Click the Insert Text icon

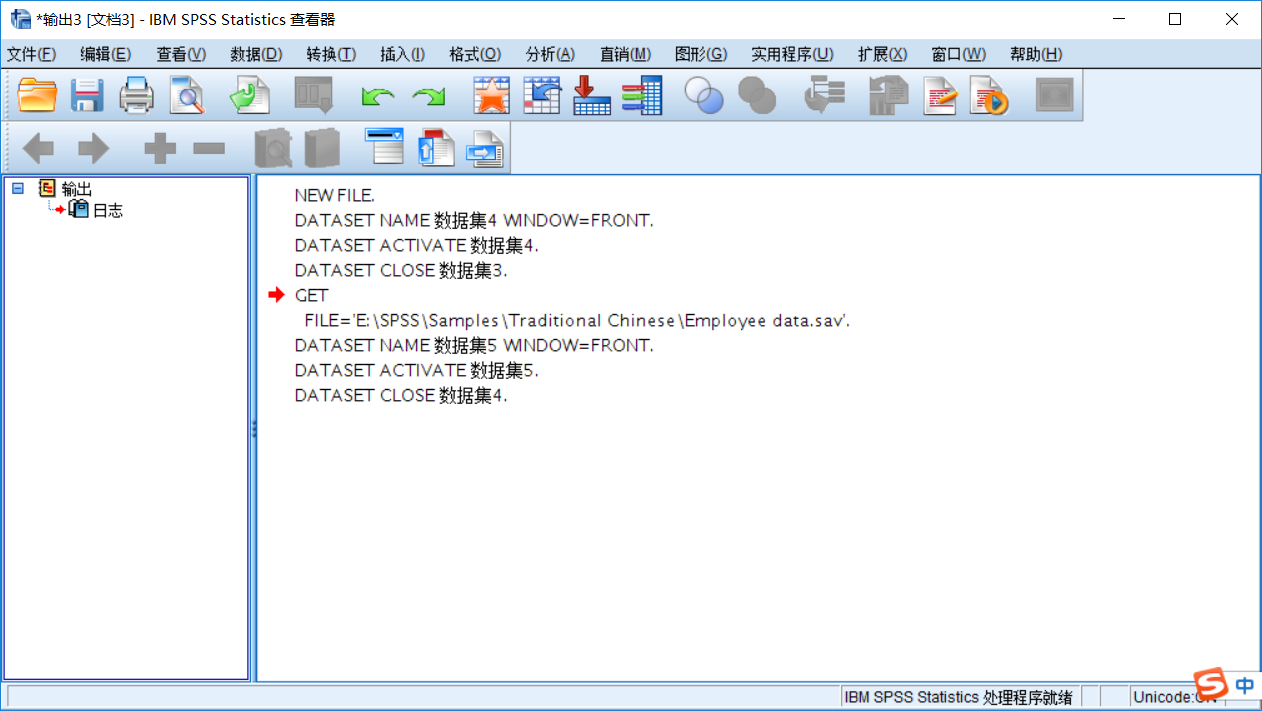(x=486, y=148)
